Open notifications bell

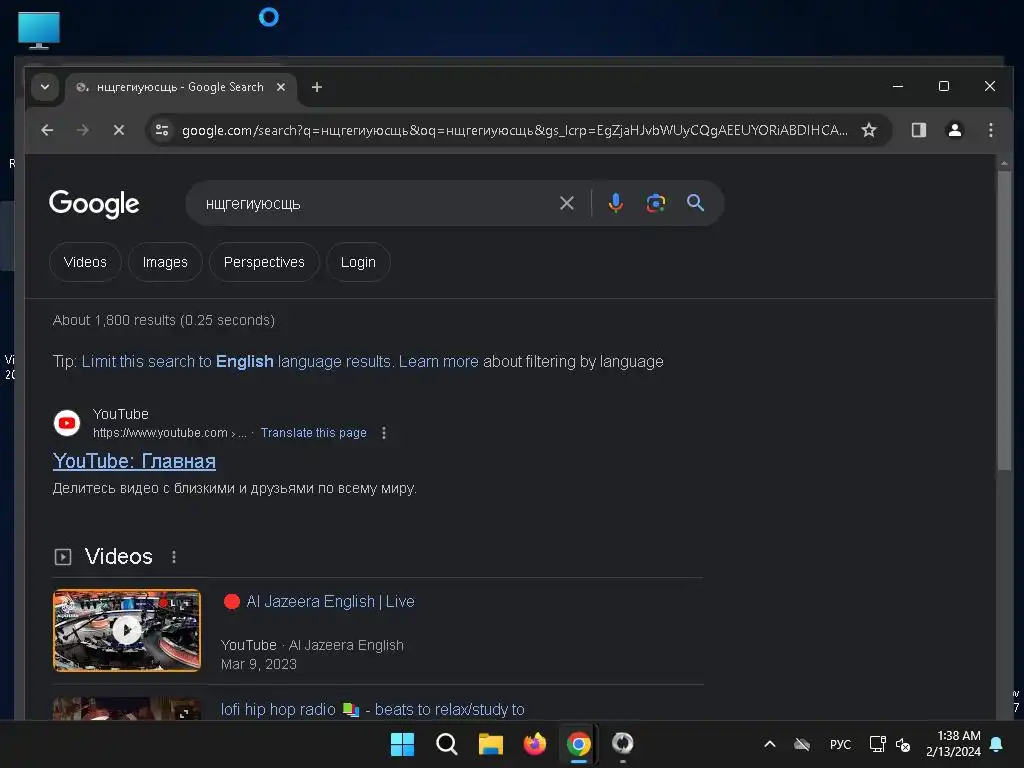[x=997, y=744]
